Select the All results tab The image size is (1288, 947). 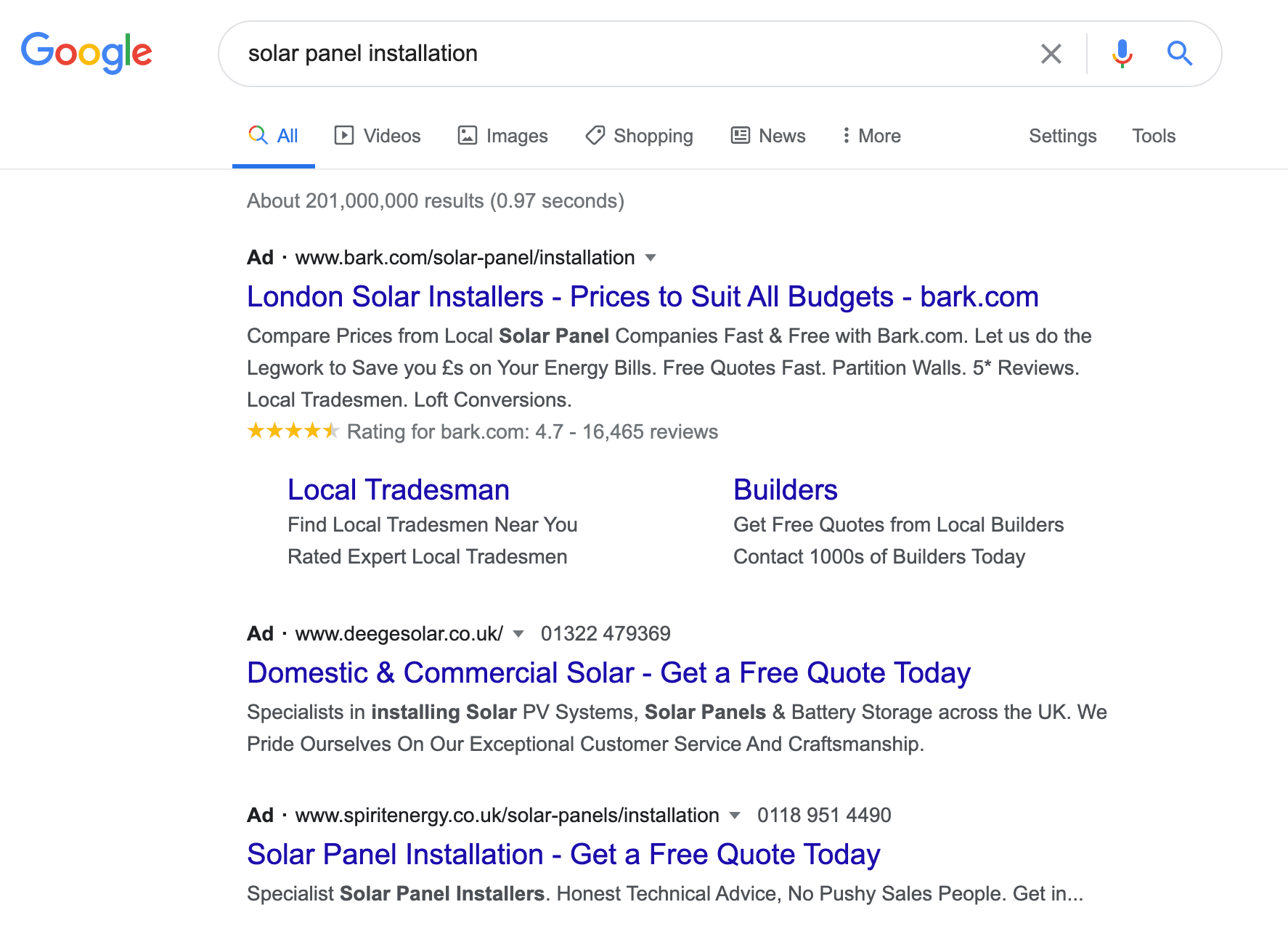[x=273, y=136]
